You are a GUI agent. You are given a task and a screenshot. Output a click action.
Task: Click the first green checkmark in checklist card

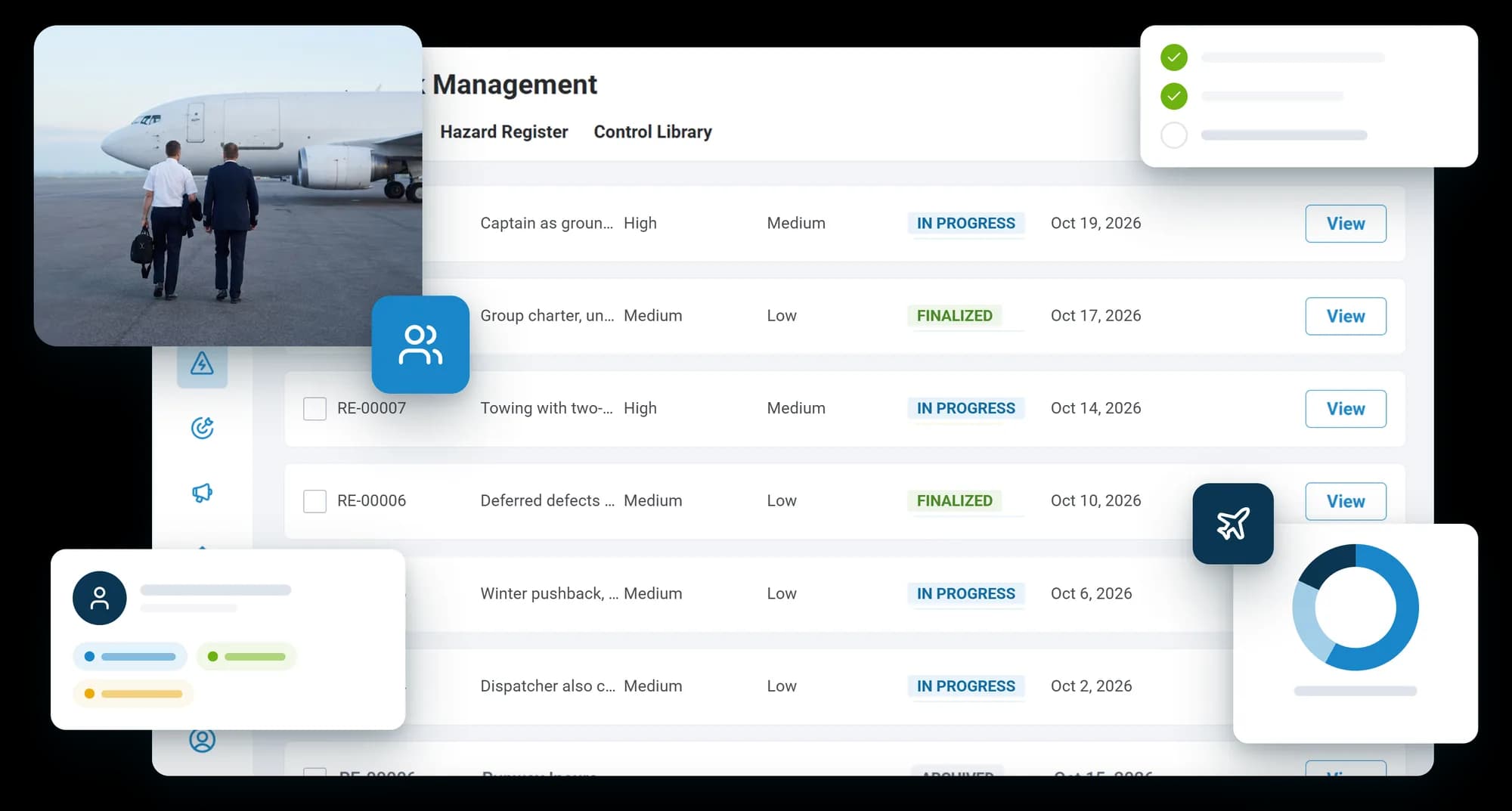point(1174,57)
